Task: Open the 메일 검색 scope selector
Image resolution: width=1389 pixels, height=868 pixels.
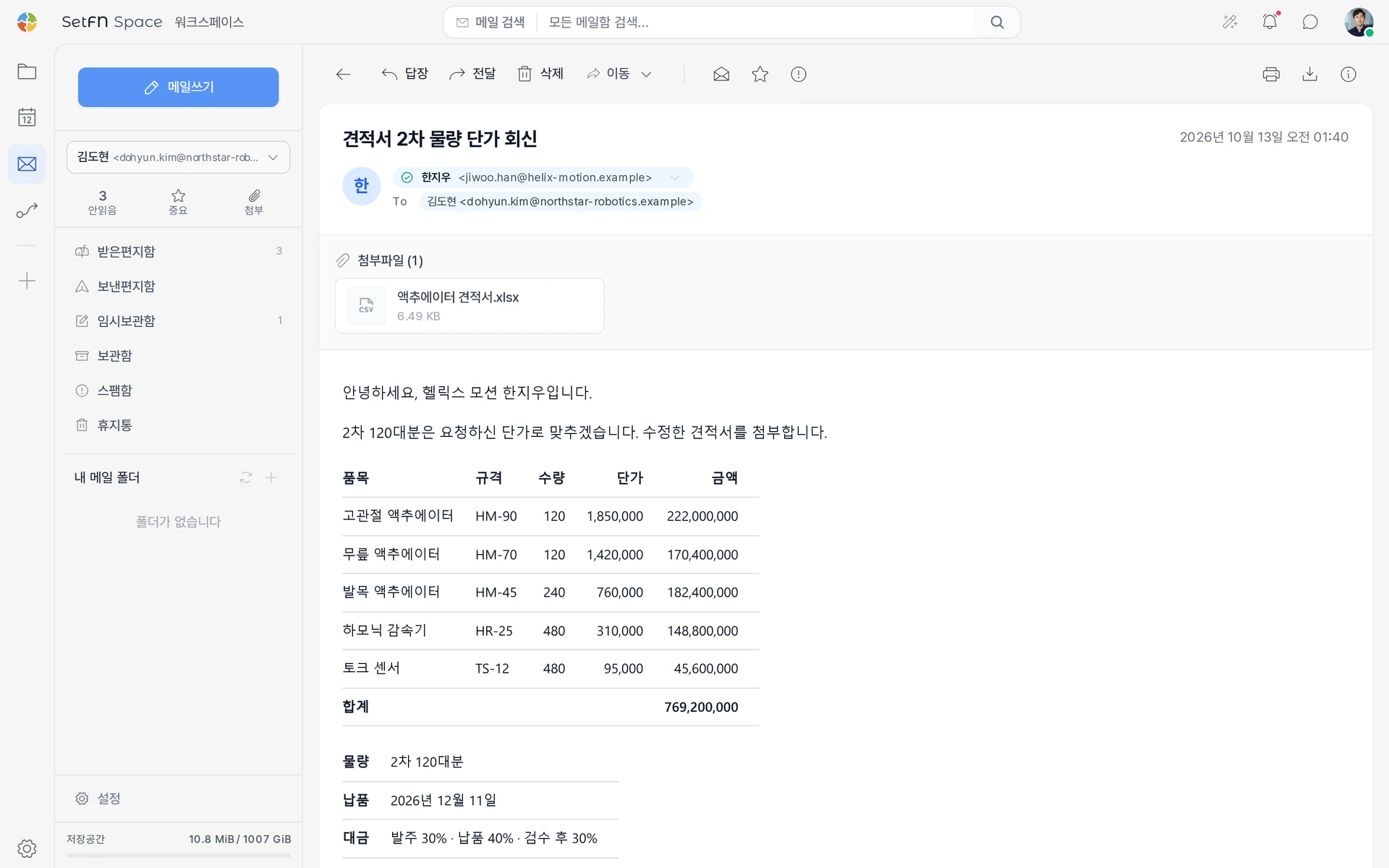Action: tap(490, 22)
